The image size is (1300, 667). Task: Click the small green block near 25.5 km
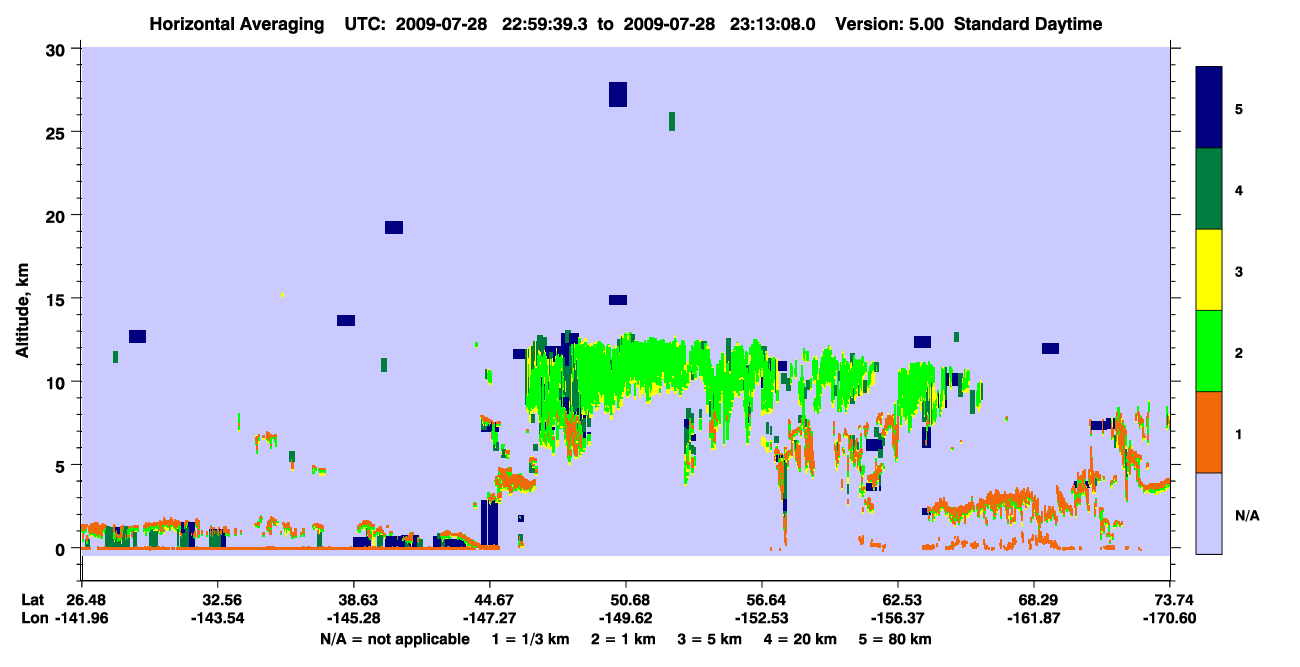[672, 121]
